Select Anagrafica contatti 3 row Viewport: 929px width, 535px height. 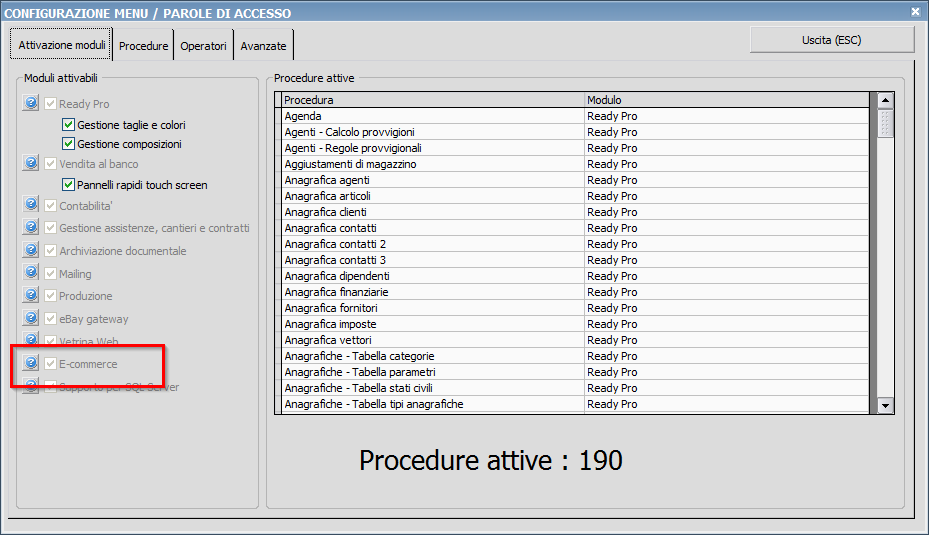pyautogui.click(x=575, y=260)
